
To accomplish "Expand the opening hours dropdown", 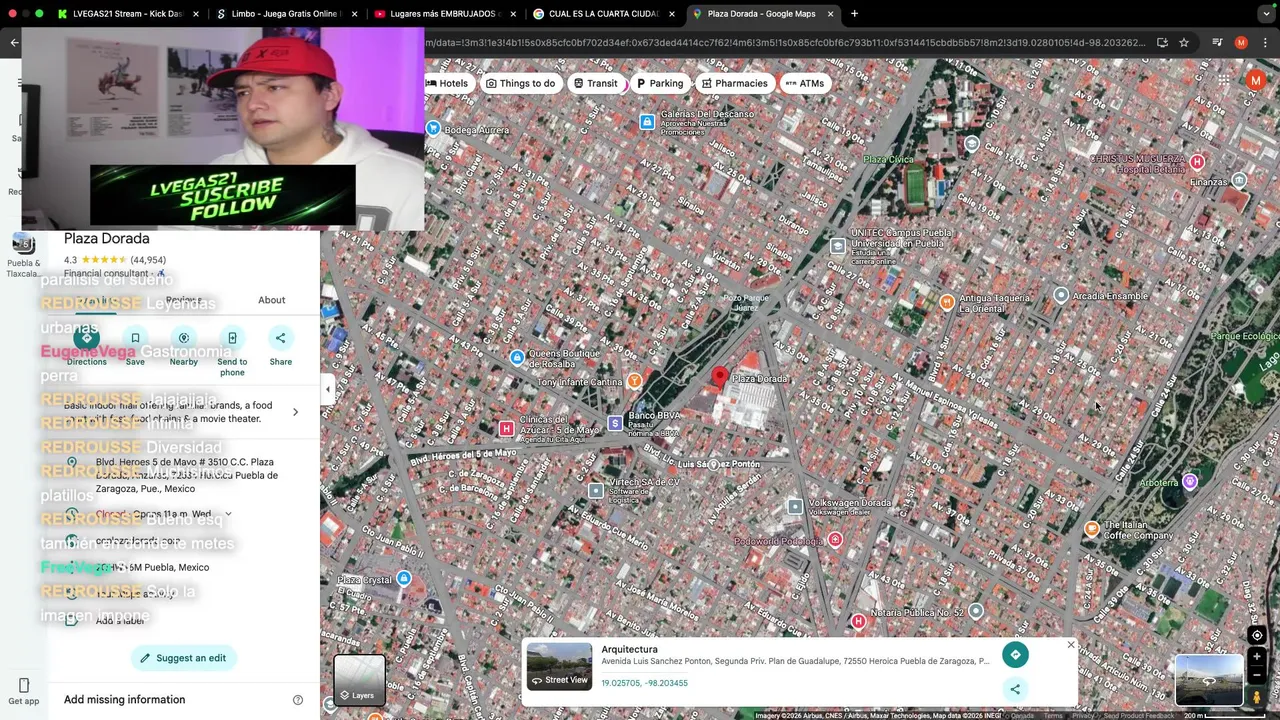I will point(228,514).
